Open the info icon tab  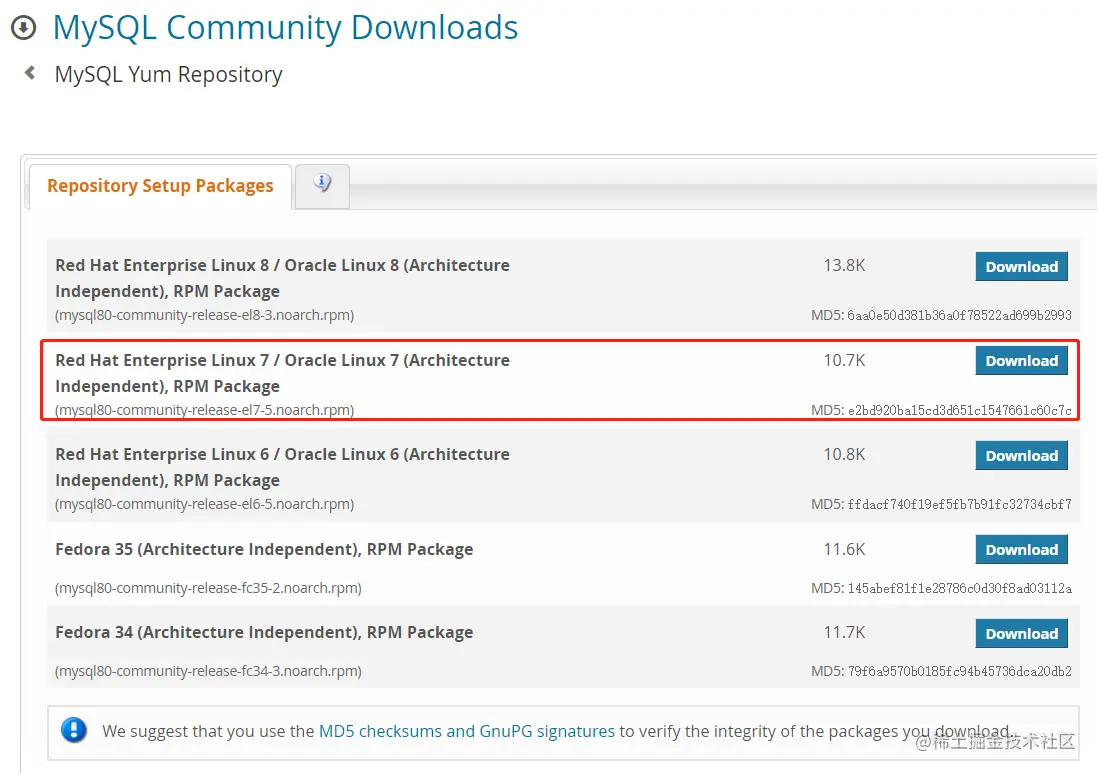pos(322,185)
